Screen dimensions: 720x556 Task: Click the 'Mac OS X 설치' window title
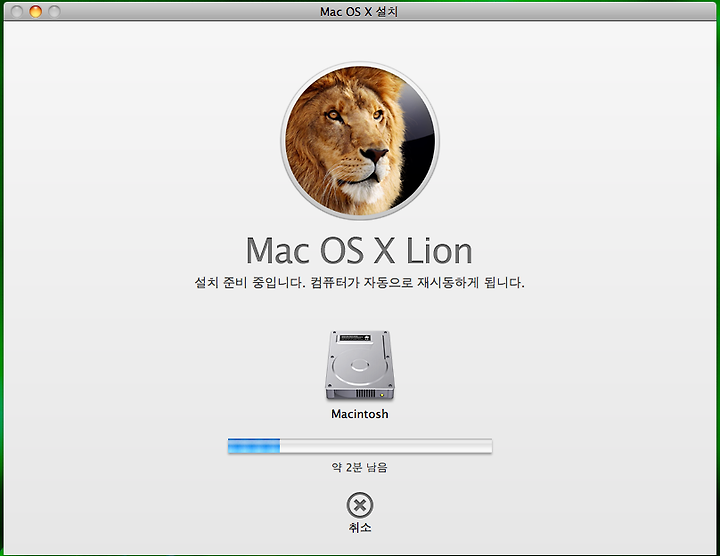pos(359,11)
